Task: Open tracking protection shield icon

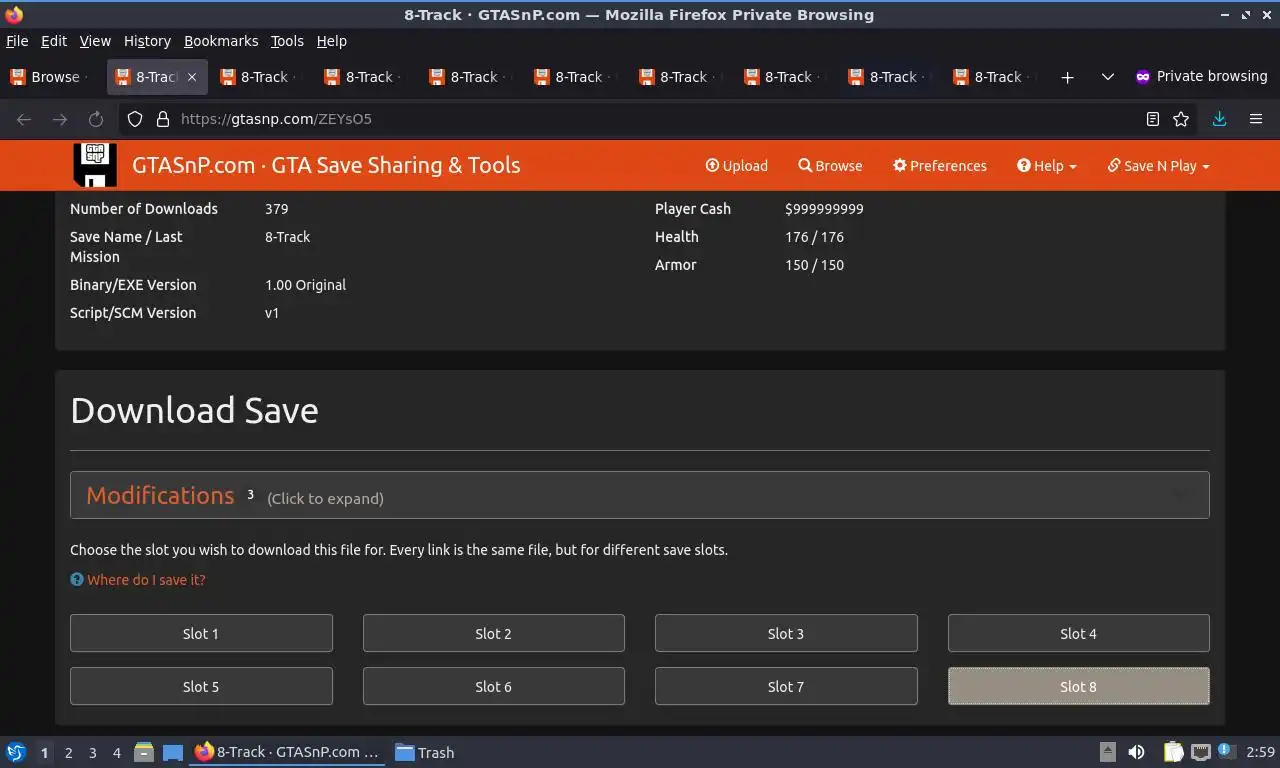Action: click(x=135, y=119)
